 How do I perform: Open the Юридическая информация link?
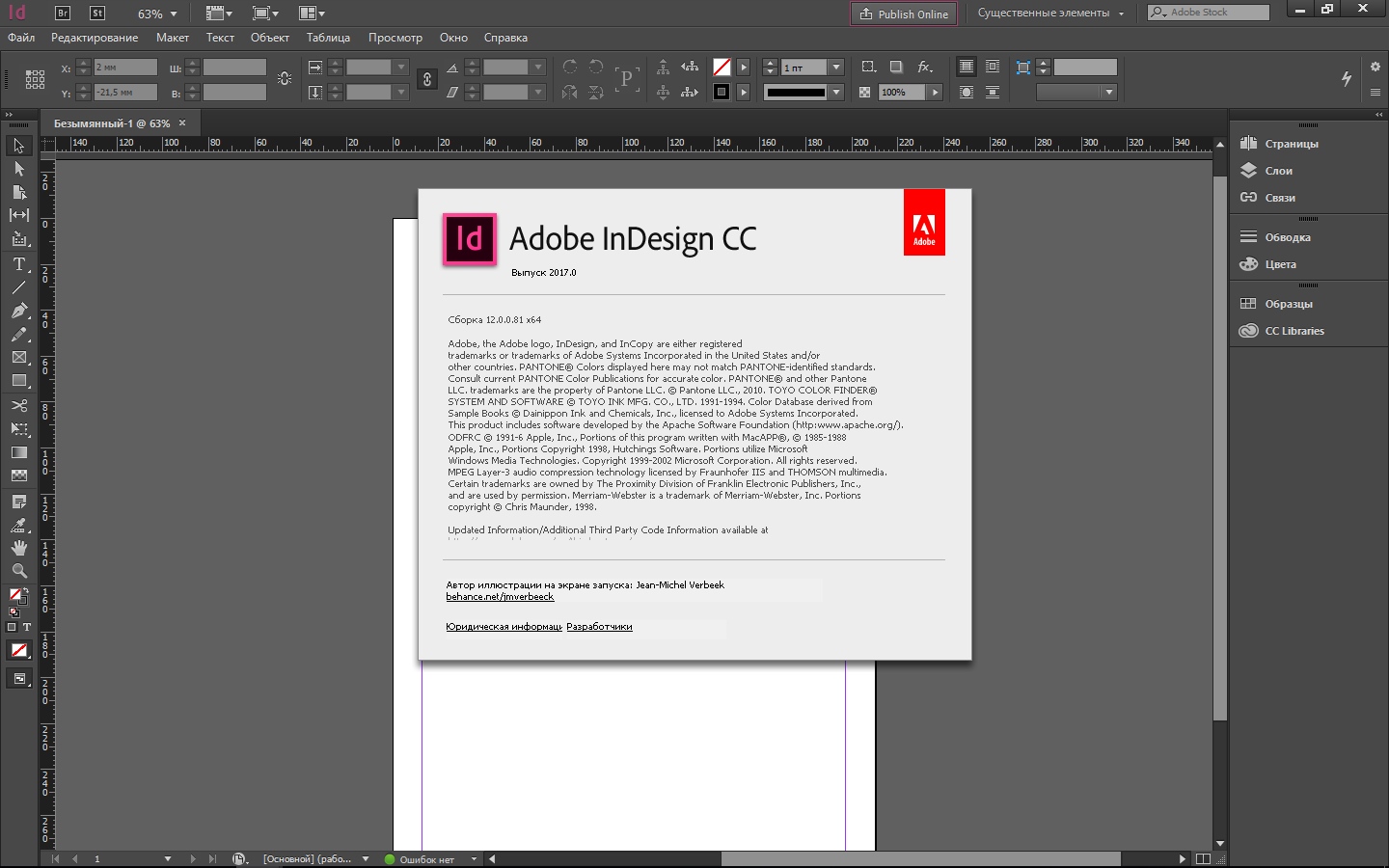click(x=504, y=627)
